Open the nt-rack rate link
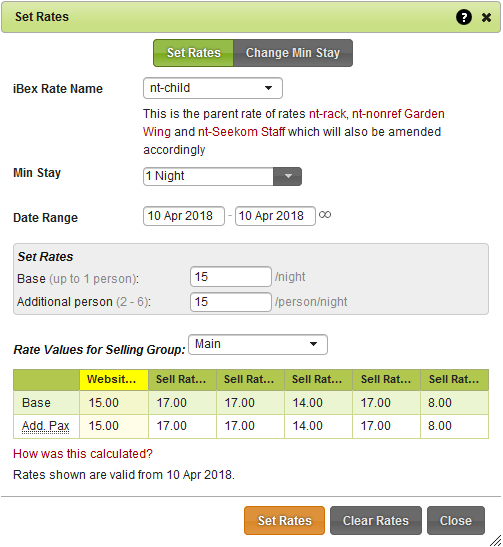The image size is (503, 547). click(328, 114)
